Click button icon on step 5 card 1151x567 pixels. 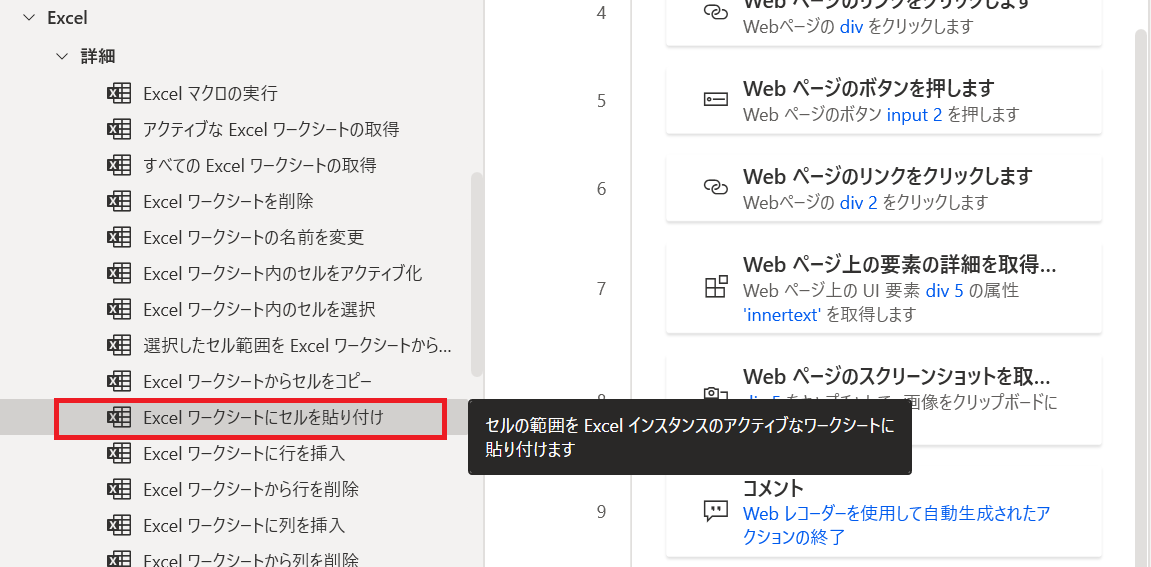[715, 101]
